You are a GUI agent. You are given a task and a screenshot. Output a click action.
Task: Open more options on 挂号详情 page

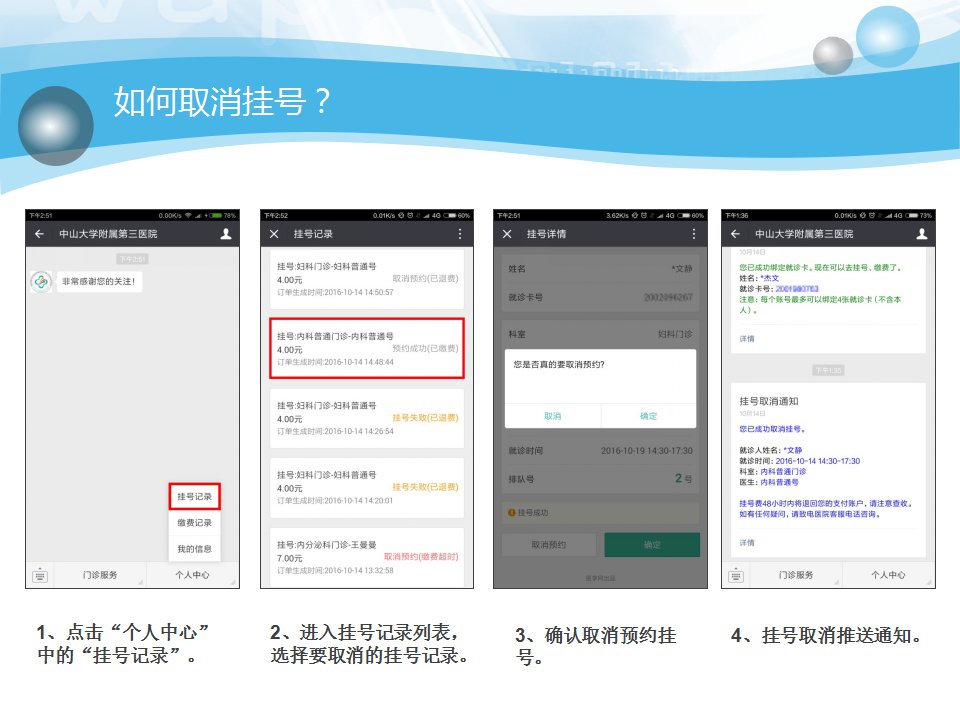(694, 234)
